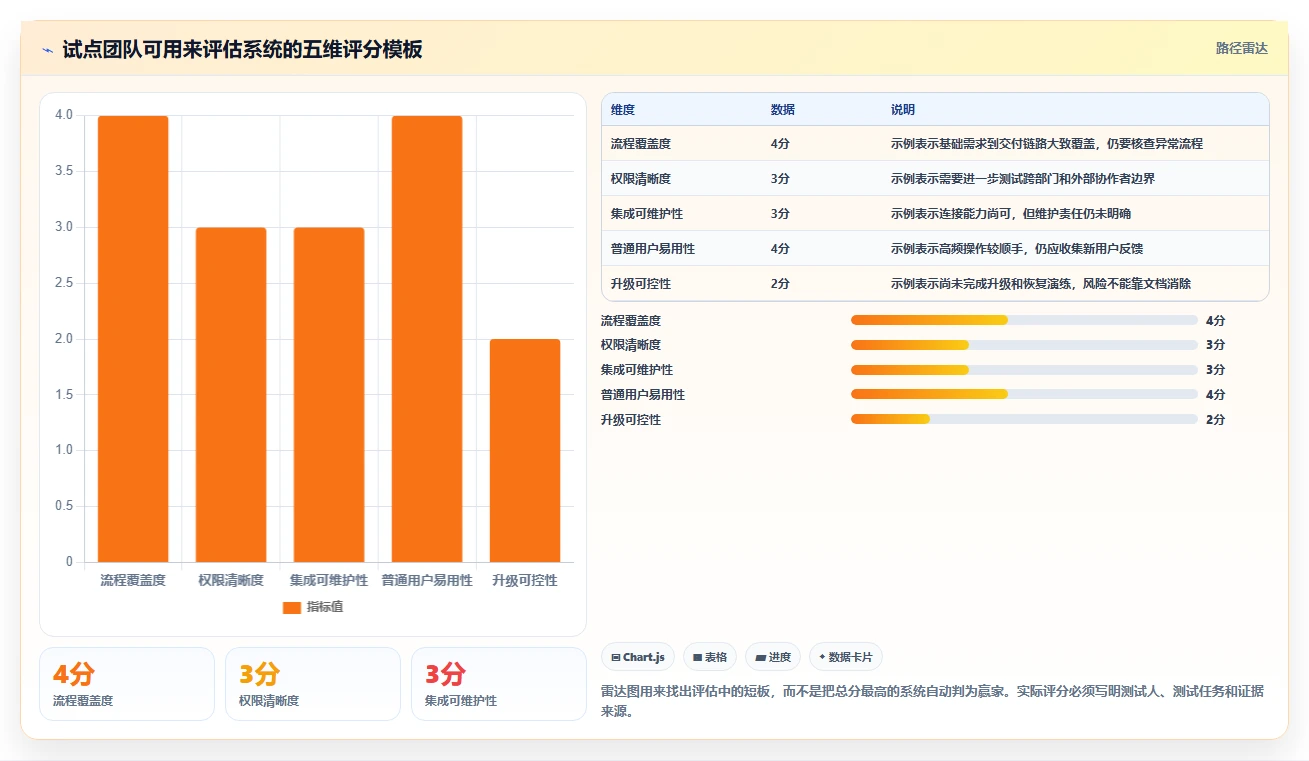Open the 3分 集成可维护性 data card
This screenshot has height=761, width=1309.
click(499, 684)
